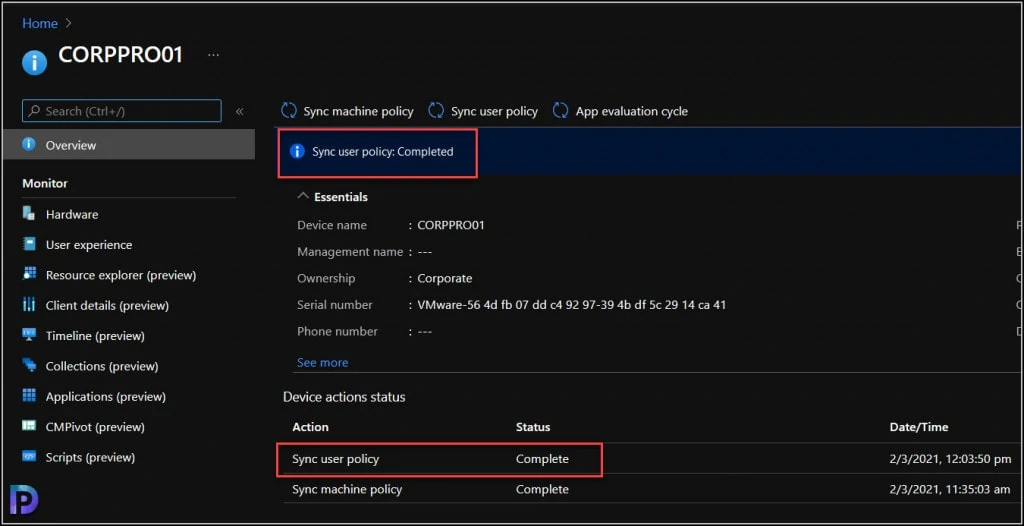The image size is (1024, 526).
Task: Click the Device actions status heading
Action: (x=344, y=397)
